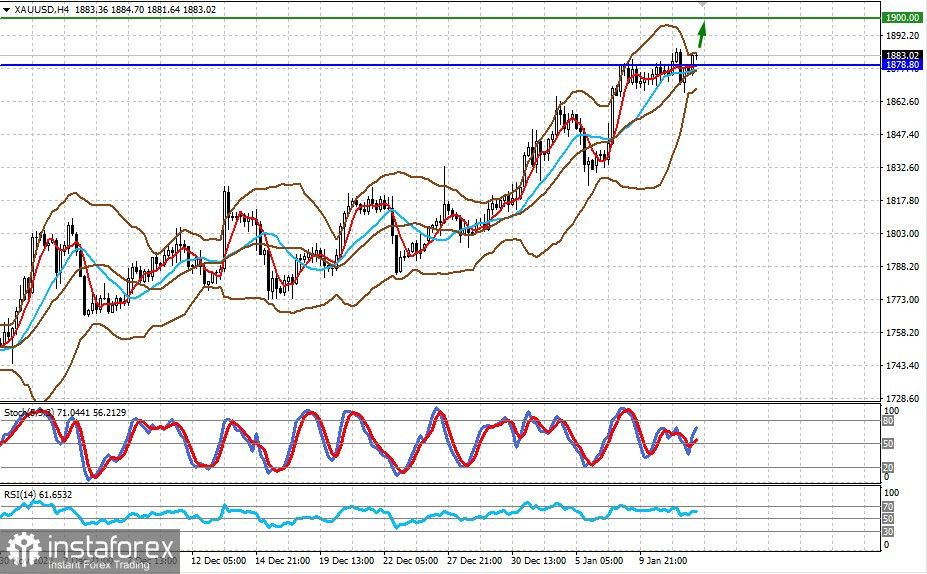This screenshot has height=574, width=927.
Task: Click the 1832.60 price axis label
Action: click(x=902, y=168)
